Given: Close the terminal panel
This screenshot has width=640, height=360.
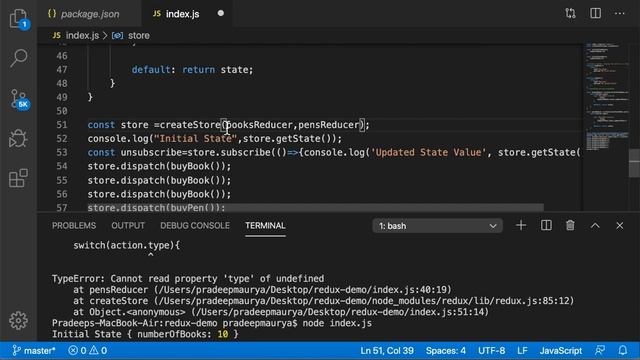Looking at the screenshot, I should click(620, 225).
